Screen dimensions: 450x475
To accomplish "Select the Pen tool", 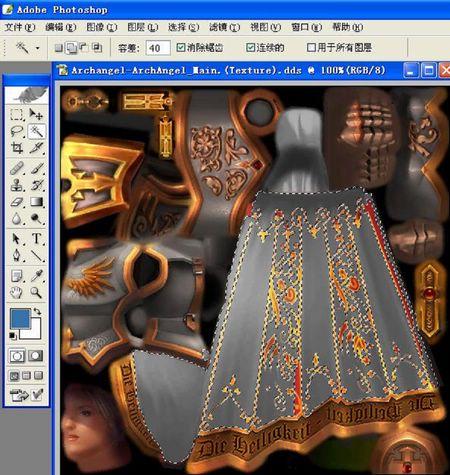I will [17, 256].
